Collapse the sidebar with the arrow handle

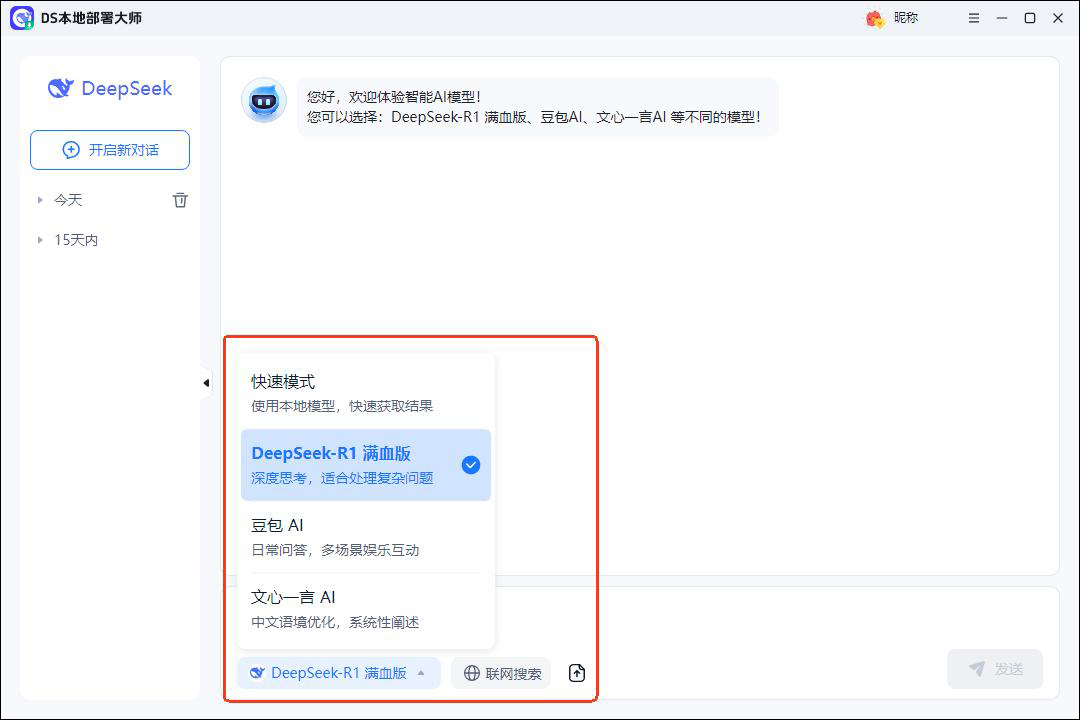pos(206,383)
